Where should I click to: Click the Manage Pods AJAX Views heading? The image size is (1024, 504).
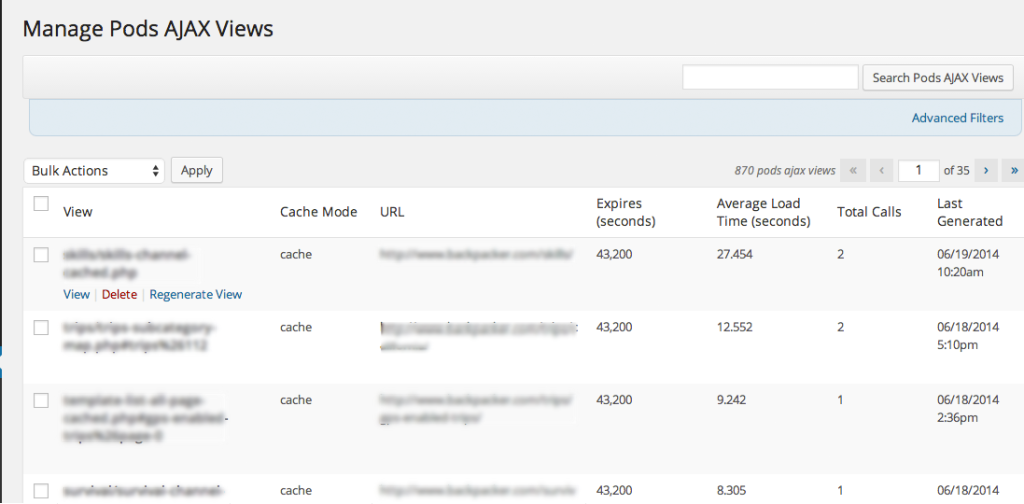pyautogui.click(x=148, y=29)
